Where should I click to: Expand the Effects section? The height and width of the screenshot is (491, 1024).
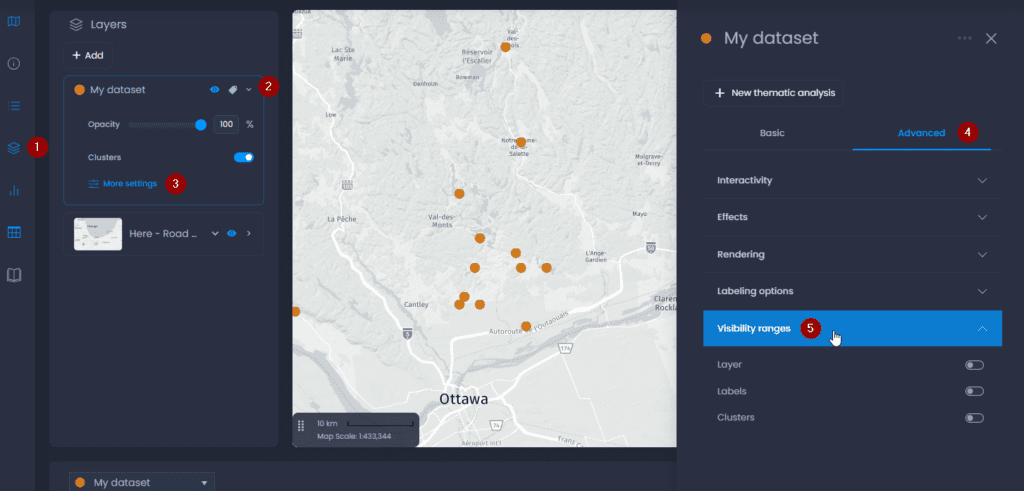tap(852, 217)
